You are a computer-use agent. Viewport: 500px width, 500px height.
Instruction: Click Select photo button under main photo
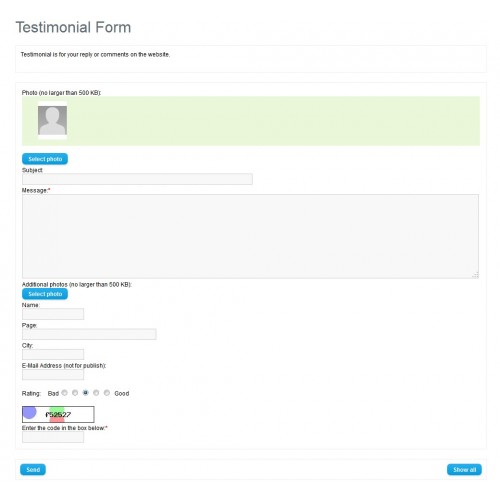click(x=45, y=159)
